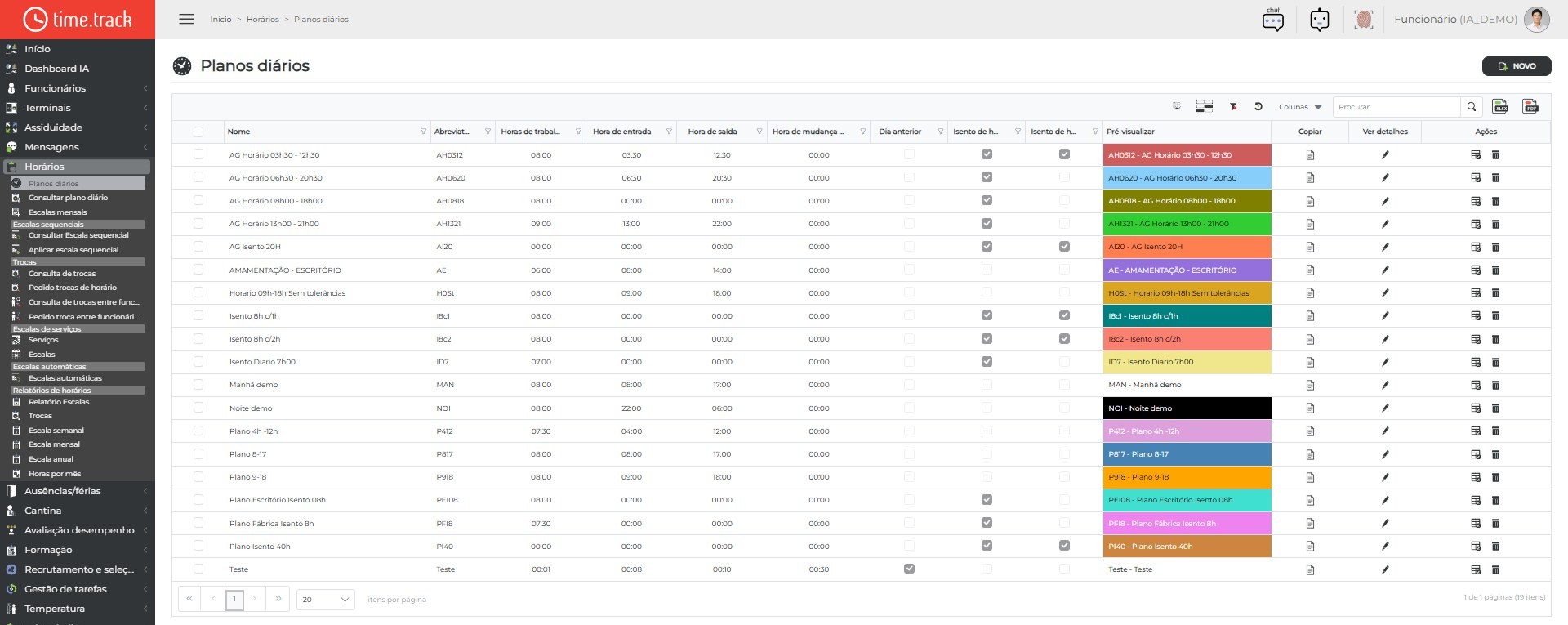Go to Dashboard IA in sidebar
1568x625 pixels.
56,69
